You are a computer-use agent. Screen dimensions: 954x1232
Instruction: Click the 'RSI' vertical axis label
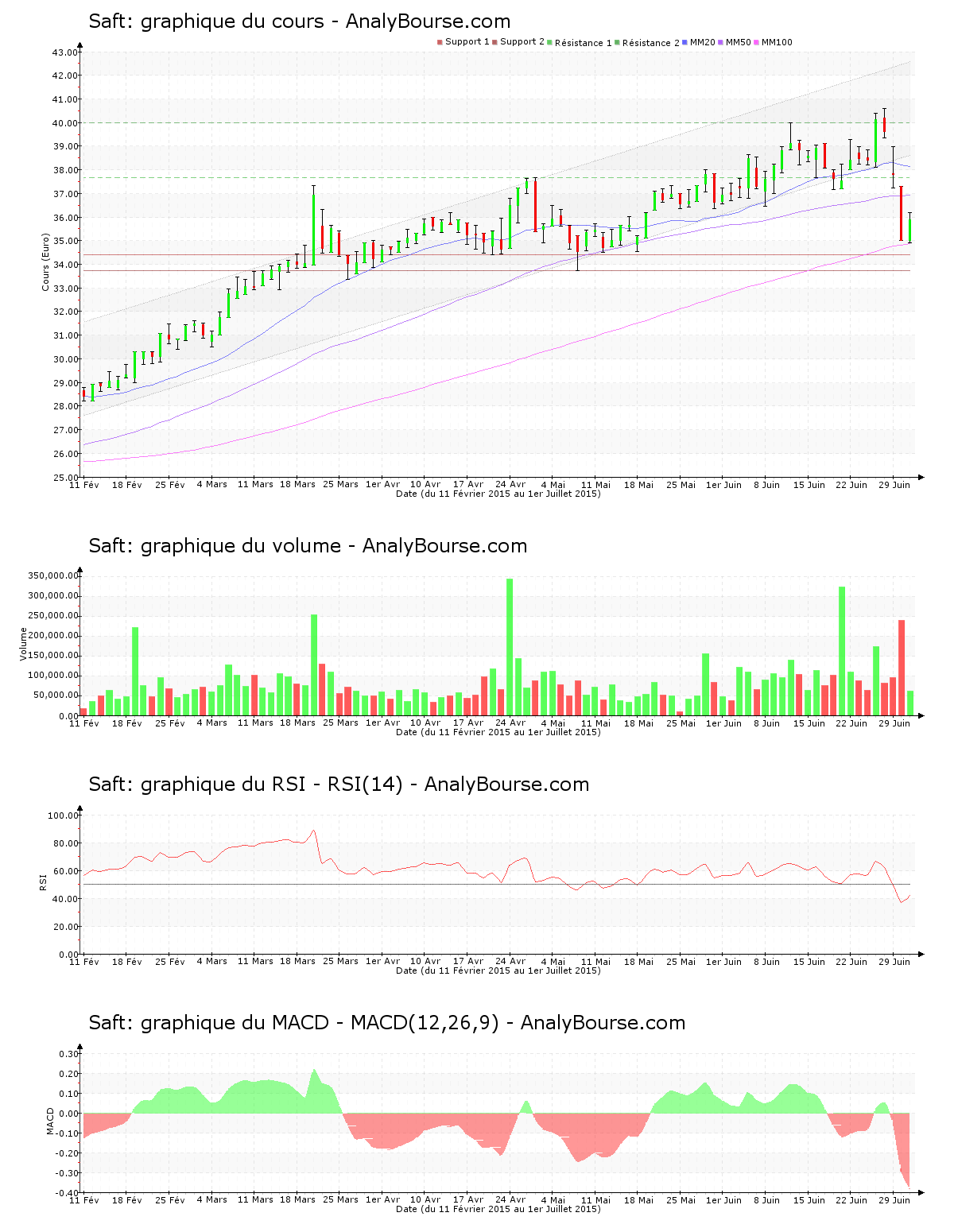42,881
